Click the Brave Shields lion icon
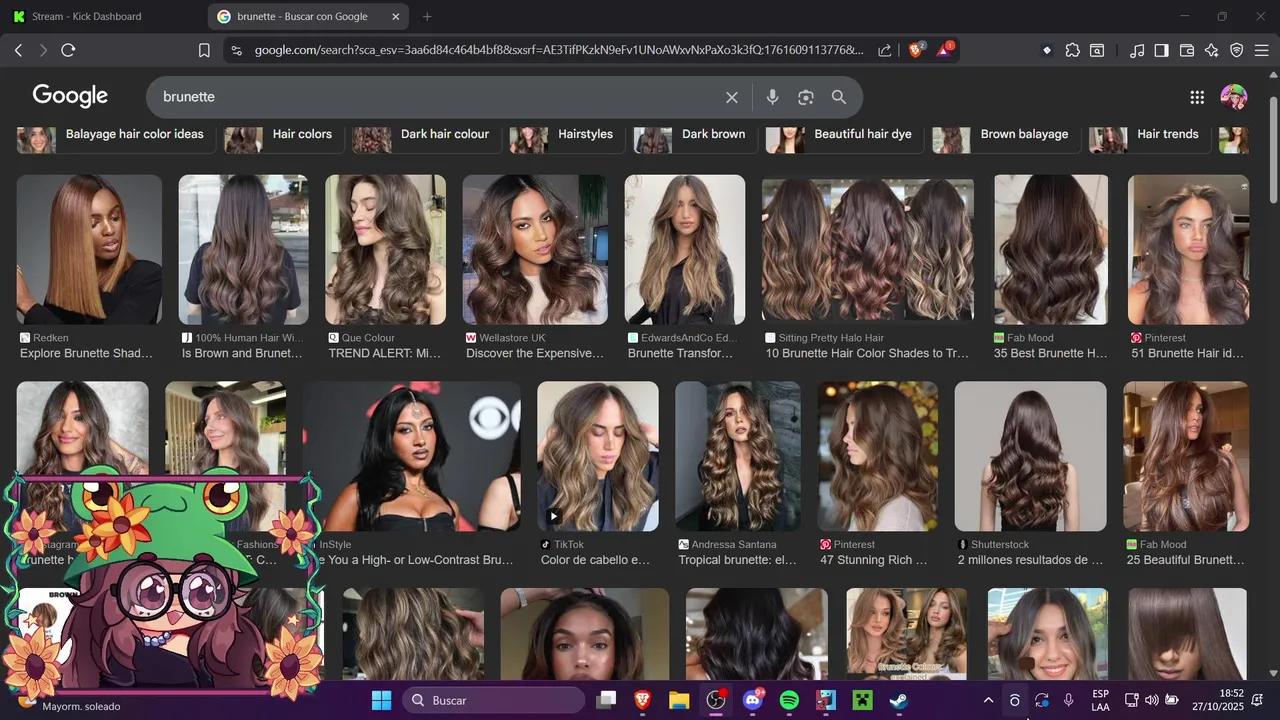Viewport: 1280px width, 720px height. click(x=916, y=50)
